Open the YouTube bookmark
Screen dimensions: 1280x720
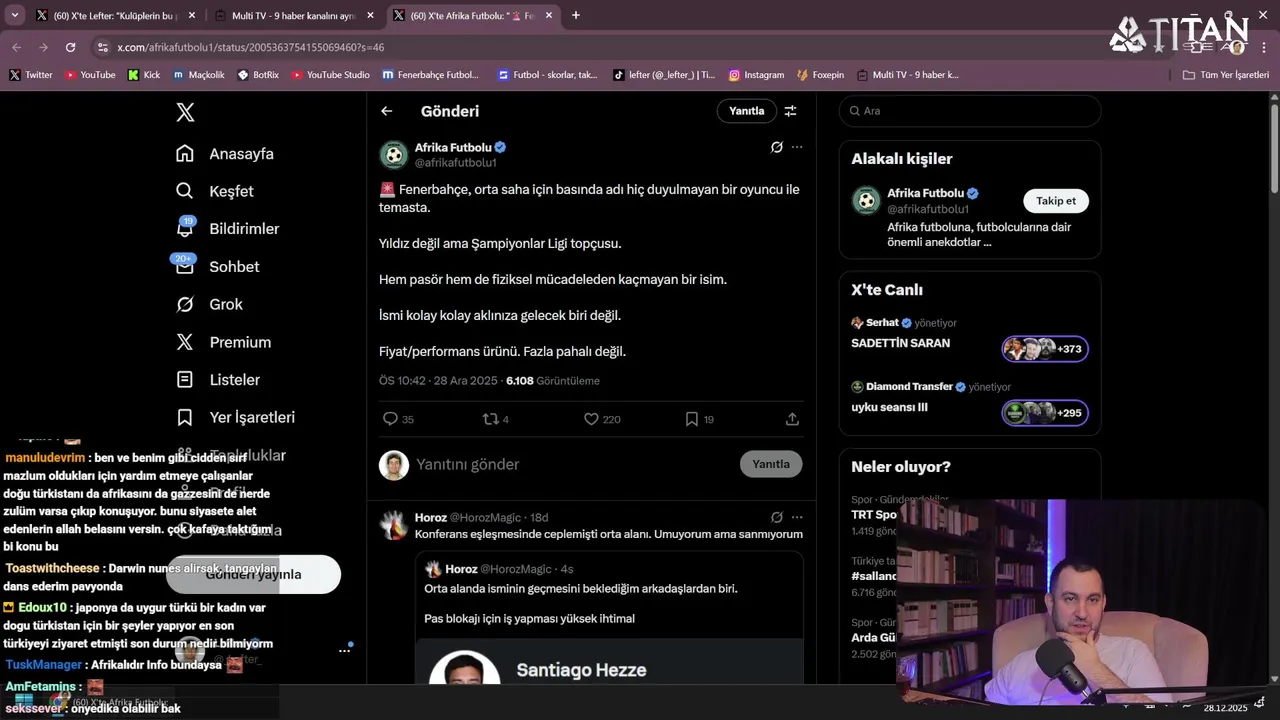[90, 75]
